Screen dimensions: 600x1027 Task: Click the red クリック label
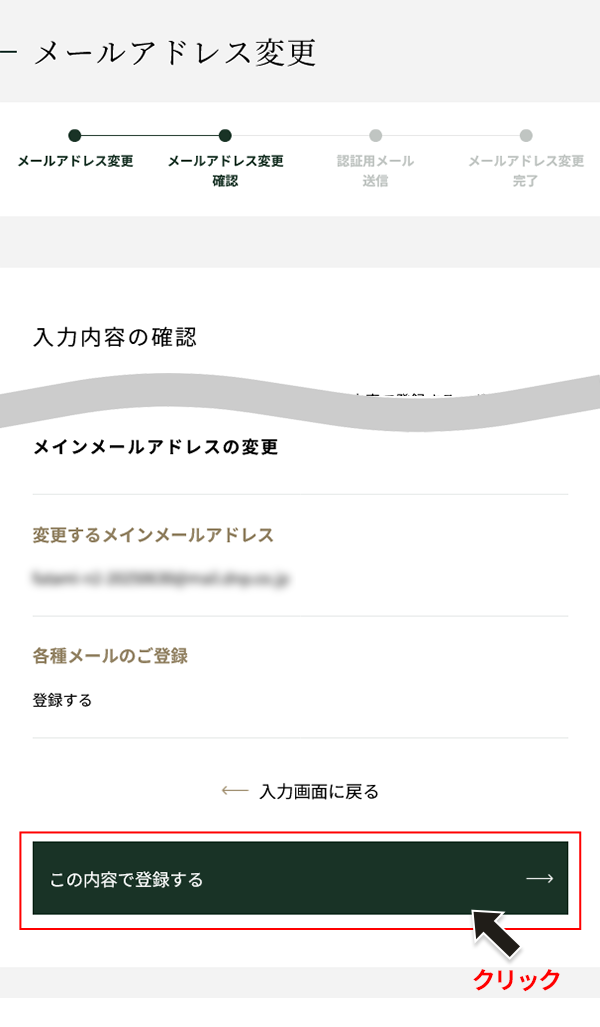click(516, 980)
